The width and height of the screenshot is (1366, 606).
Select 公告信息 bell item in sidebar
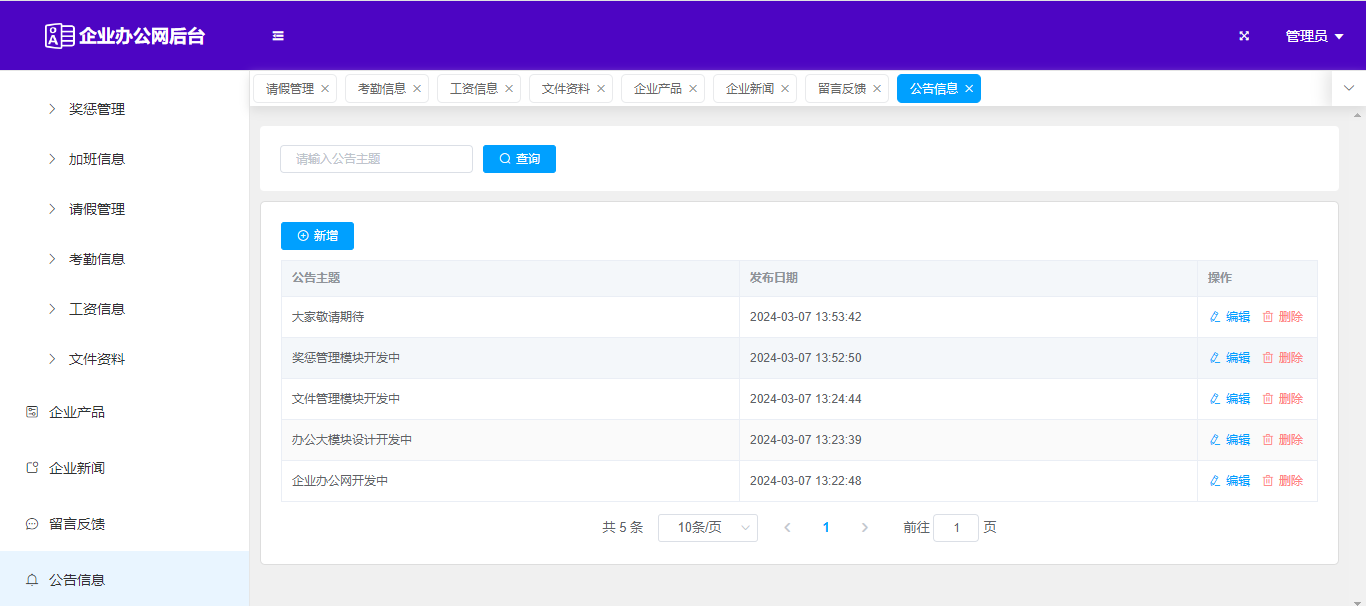coord(77,580)
